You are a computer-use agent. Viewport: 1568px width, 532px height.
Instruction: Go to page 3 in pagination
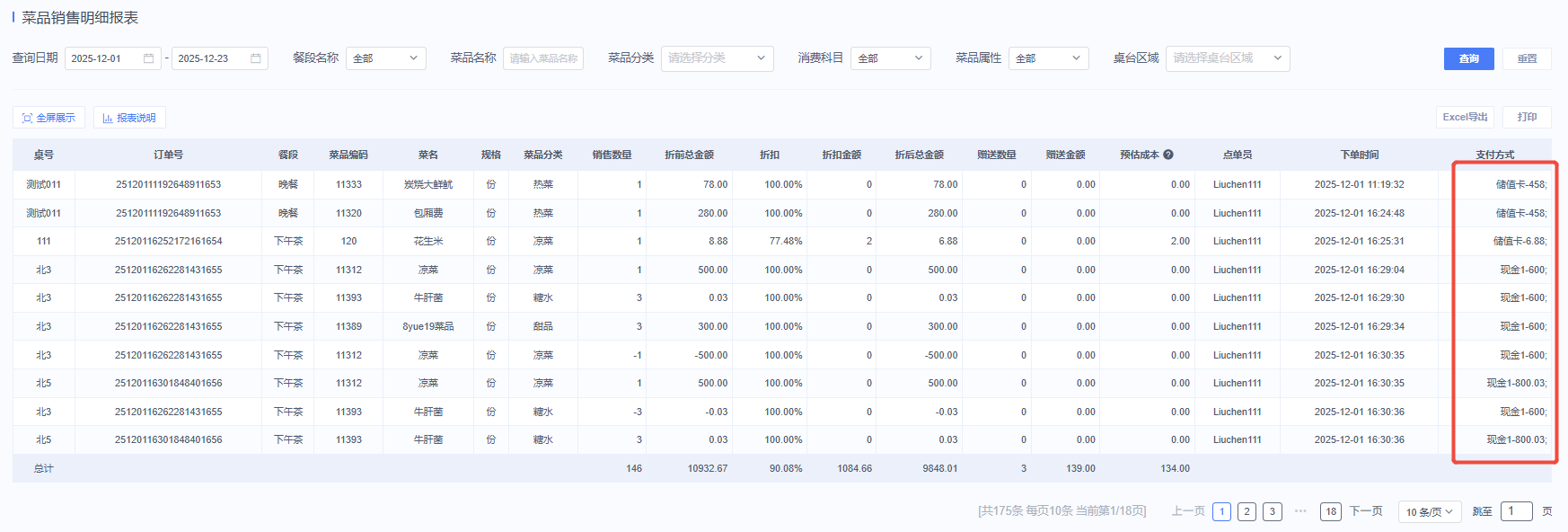(x=1273, y=511)
